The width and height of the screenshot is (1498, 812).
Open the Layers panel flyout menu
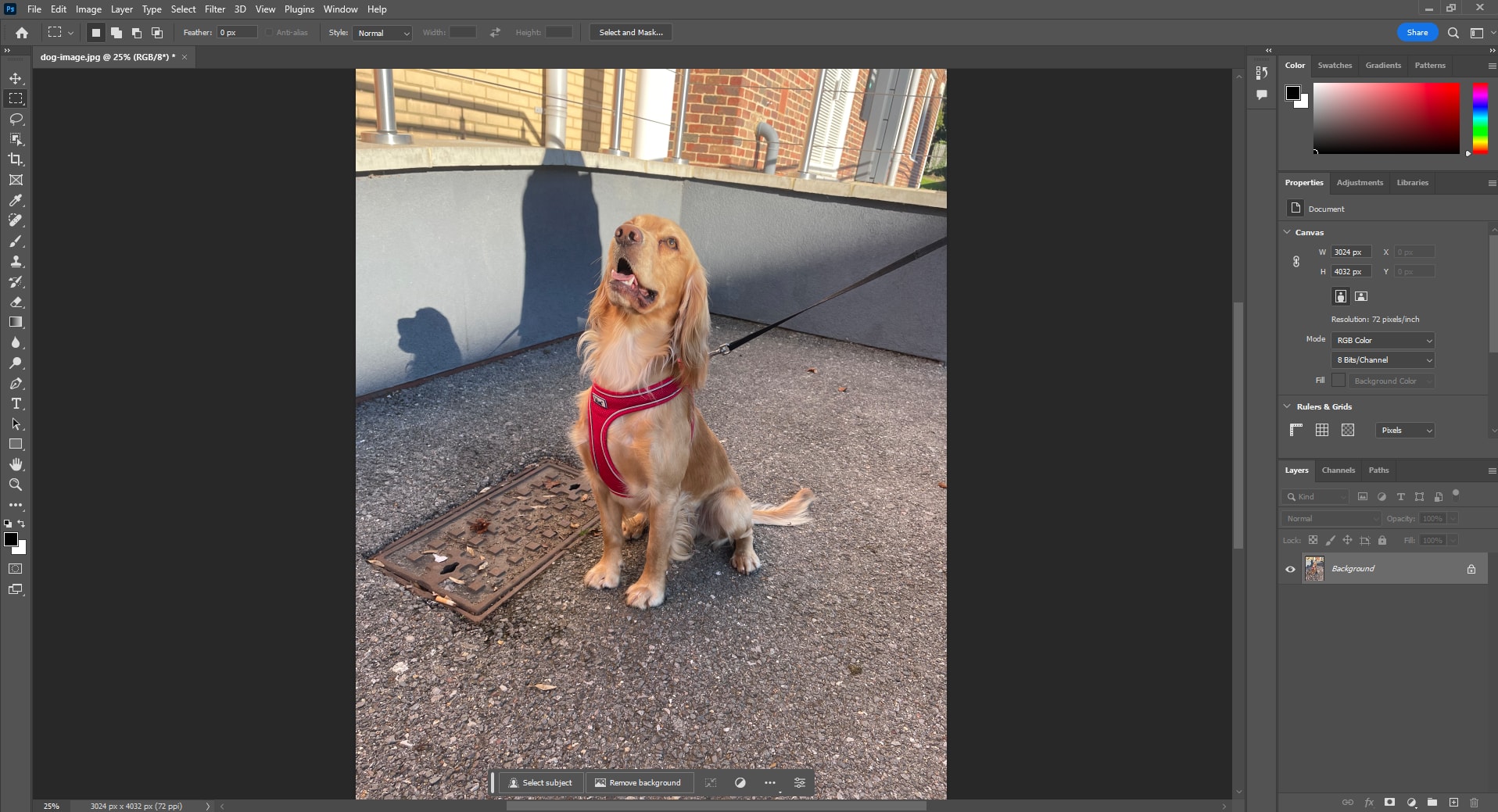coord(1492,470)
